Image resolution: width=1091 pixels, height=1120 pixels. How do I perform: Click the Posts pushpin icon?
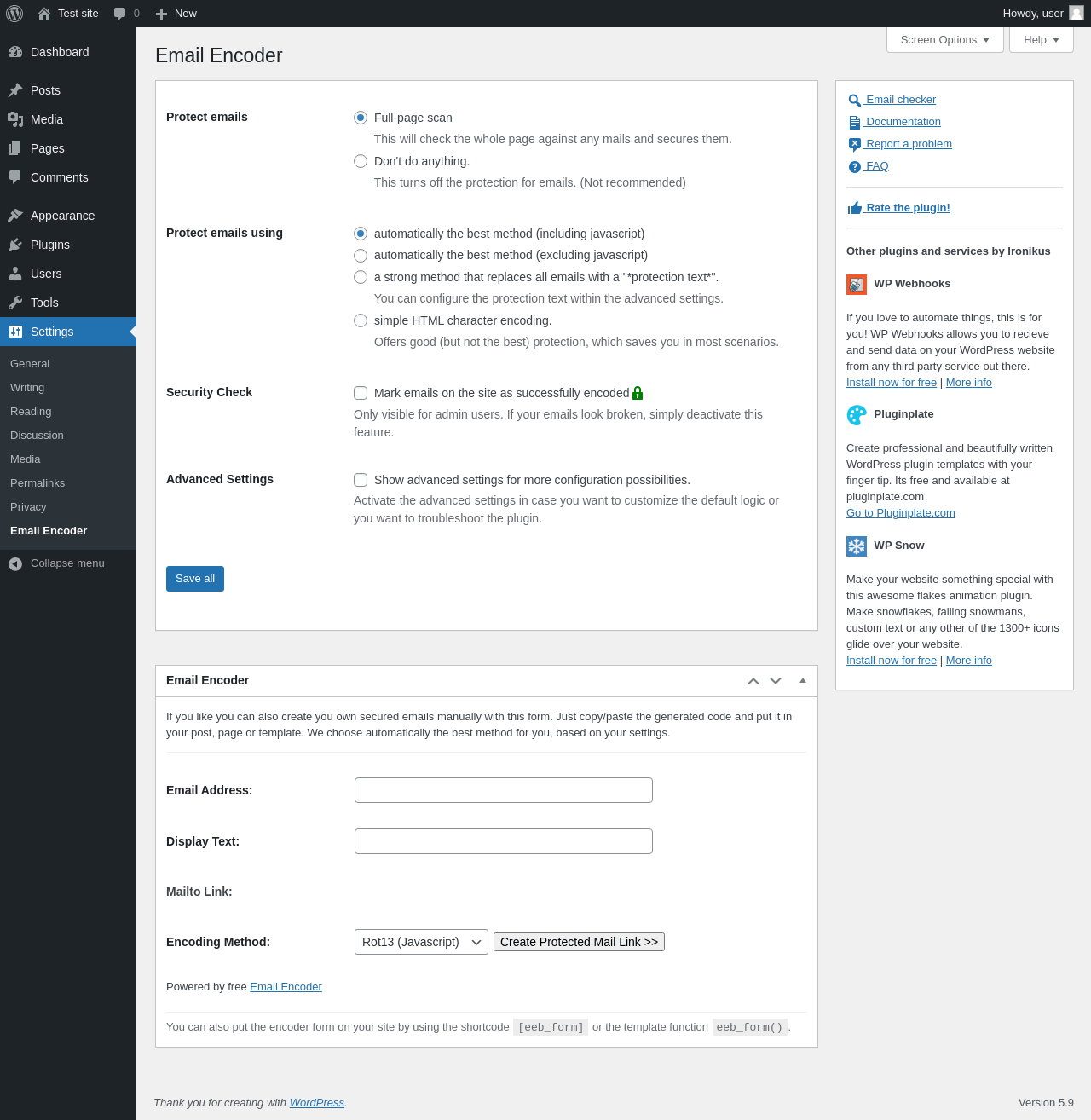[x=15, y=90]
